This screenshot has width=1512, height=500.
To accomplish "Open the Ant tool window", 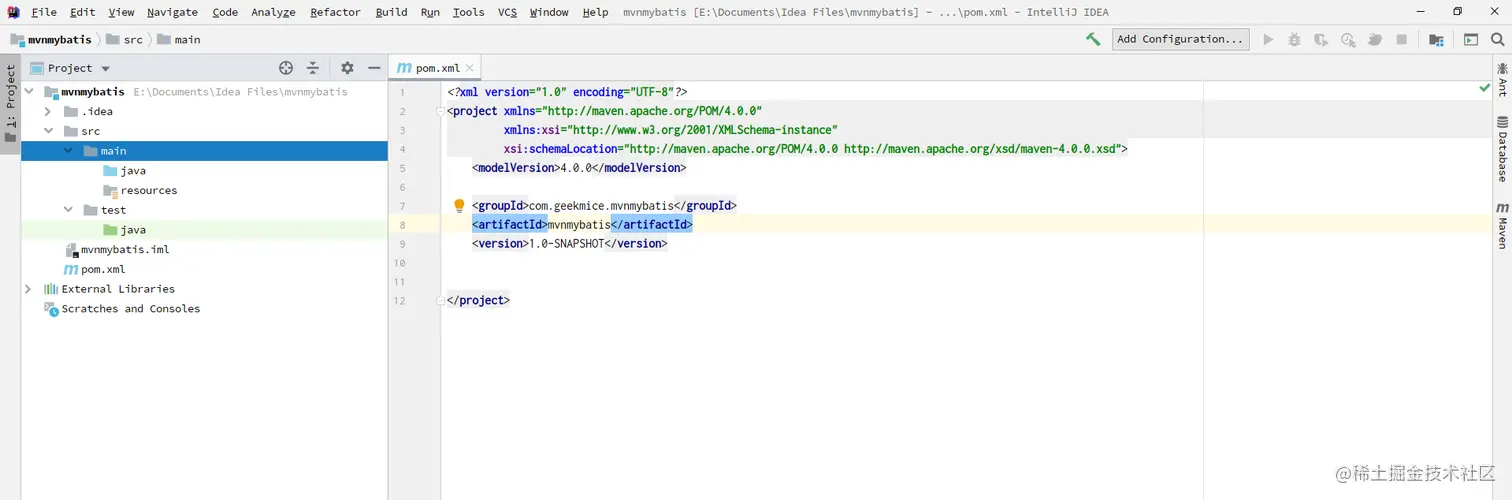I will (x=1502, y=78).
